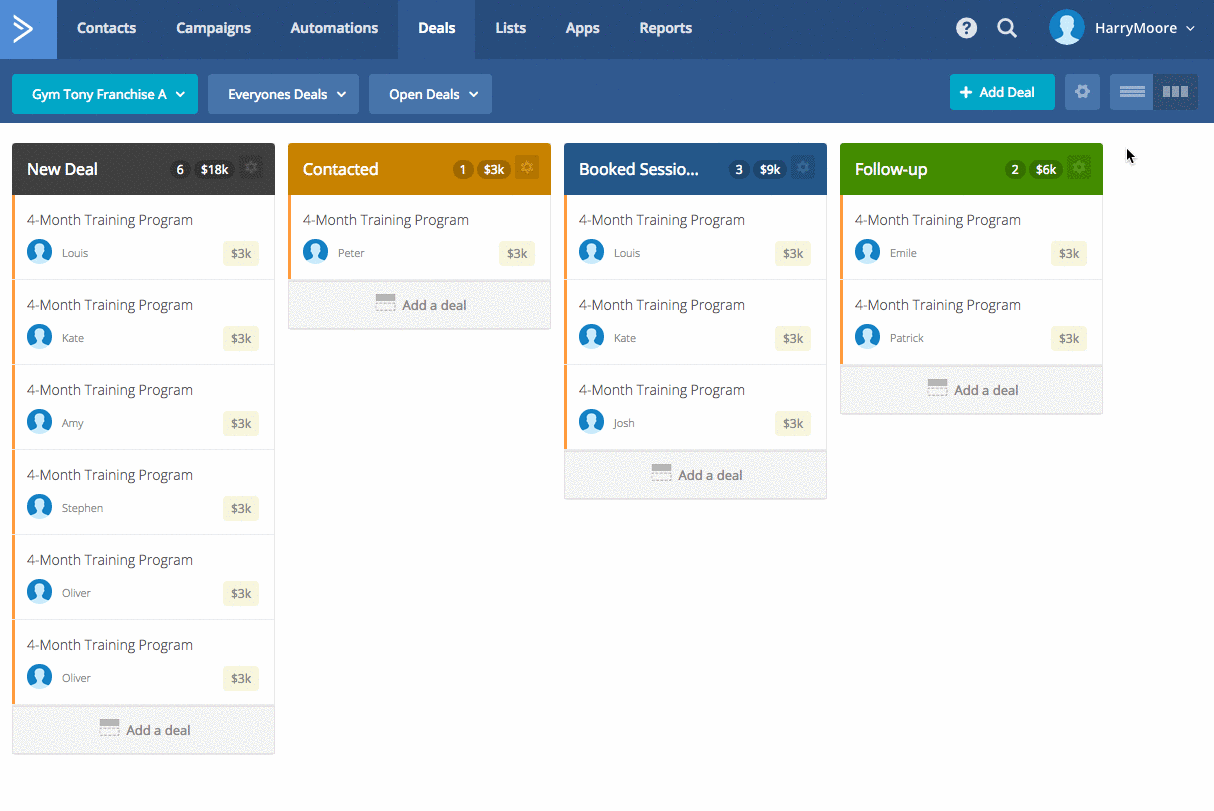Open Amy's 4-Month Training Program deal
The height and width of the screenshot is (811, 1214).
(143, 407)
